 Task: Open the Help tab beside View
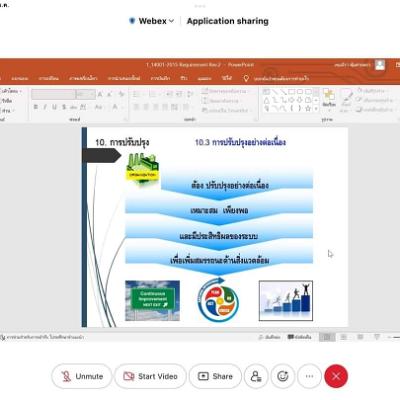pyautogui.click(x=227, y=78)
